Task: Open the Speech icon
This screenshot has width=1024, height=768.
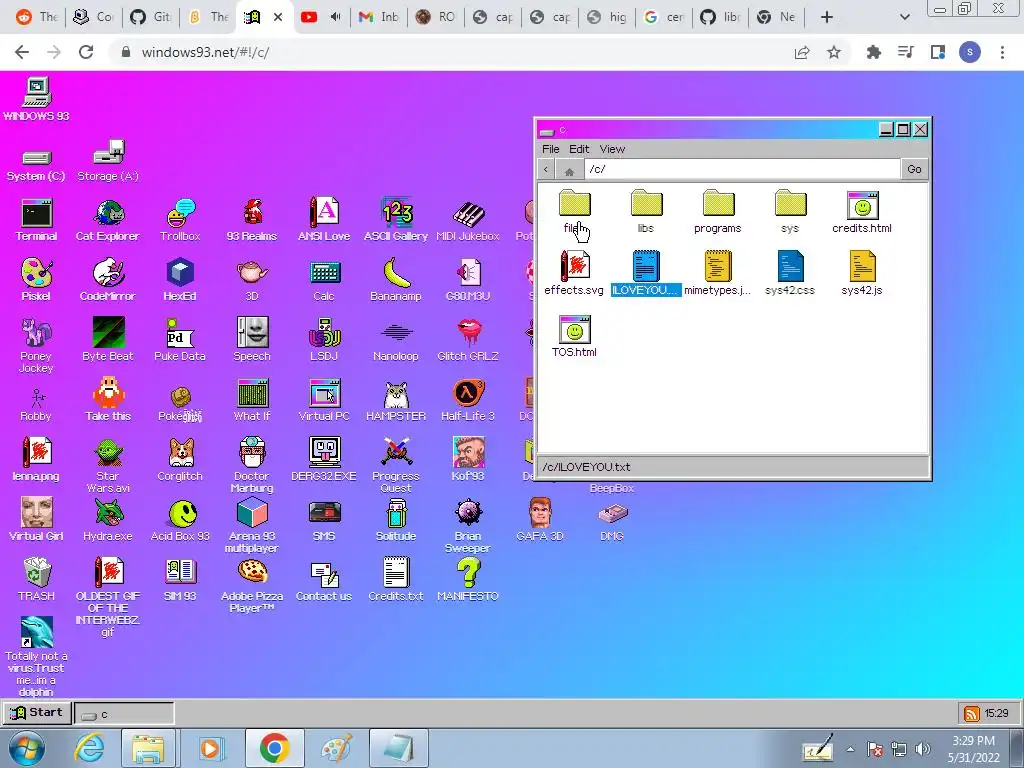Action: 252,340
